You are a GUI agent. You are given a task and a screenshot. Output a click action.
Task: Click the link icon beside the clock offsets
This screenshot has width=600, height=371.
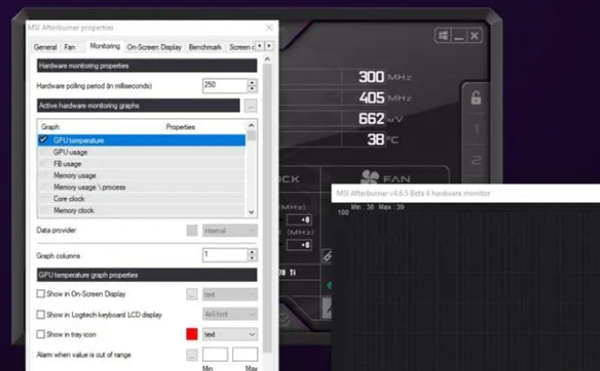(x=327, y=256)
